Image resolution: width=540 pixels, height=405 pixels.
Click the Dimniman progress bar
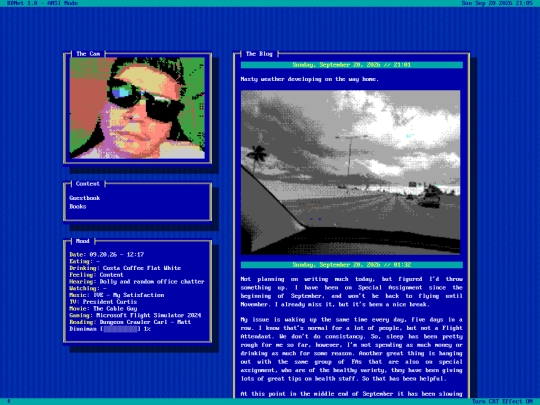click(x=120, y=329)
